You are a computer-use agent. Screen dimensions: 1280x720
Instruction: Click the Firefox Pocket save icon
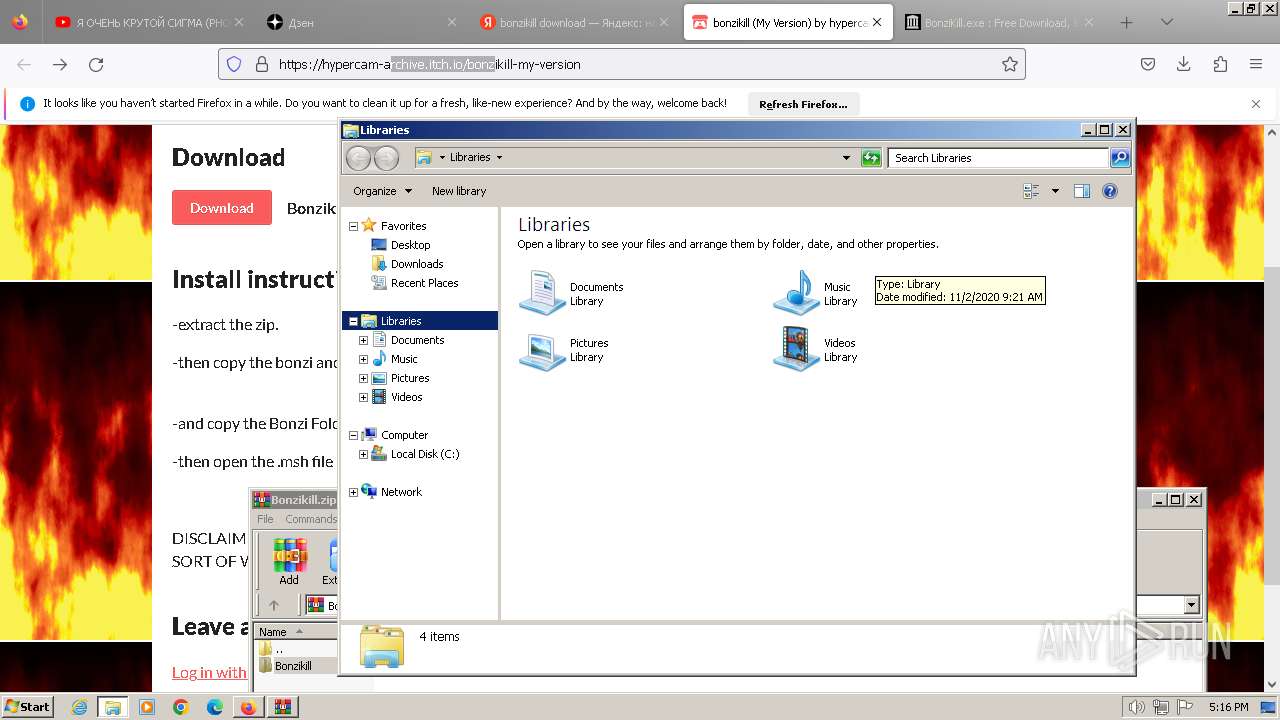tap(1148, 64)
